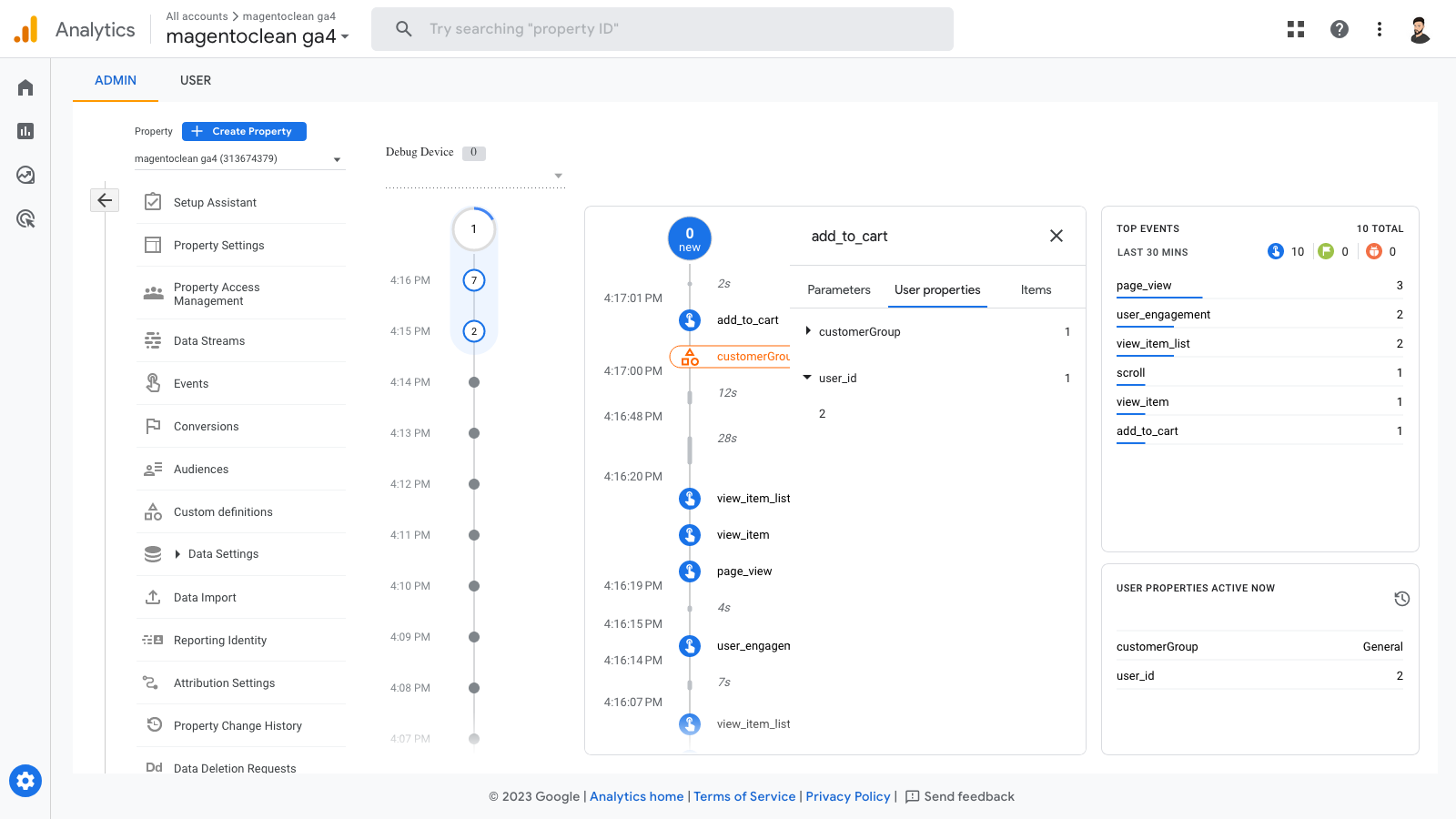The width and height of the screenshot is (1456, 819).
Task: Open the user account avatar
Action: pos(1420,29)
